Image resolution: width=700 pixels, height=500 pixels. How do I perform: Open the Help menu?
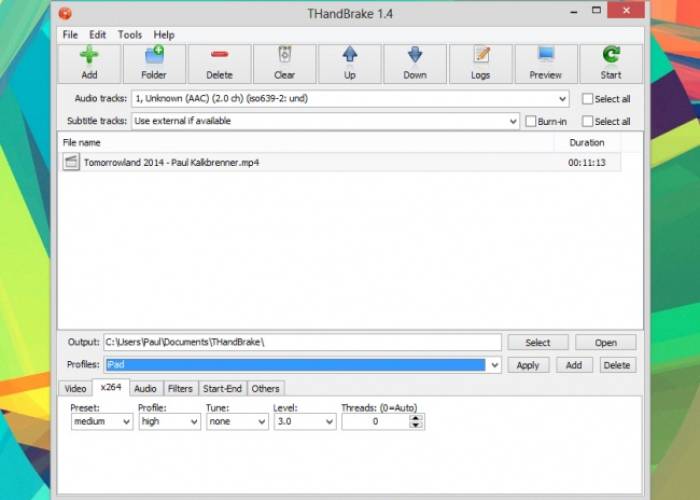(164, 35)
